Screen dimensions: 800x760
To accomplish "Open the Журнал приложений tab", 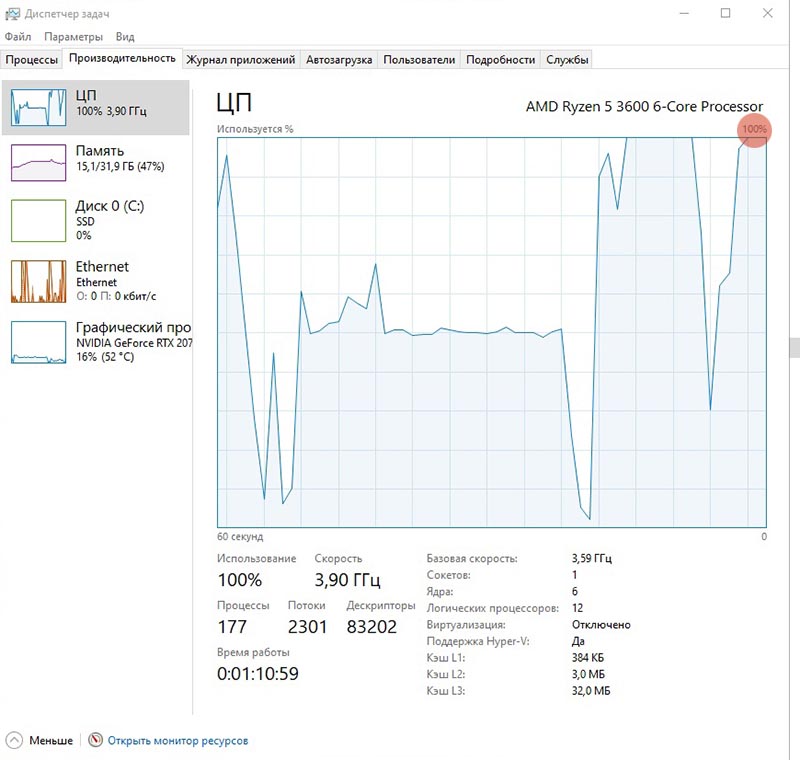I will (x=241, y=60).
